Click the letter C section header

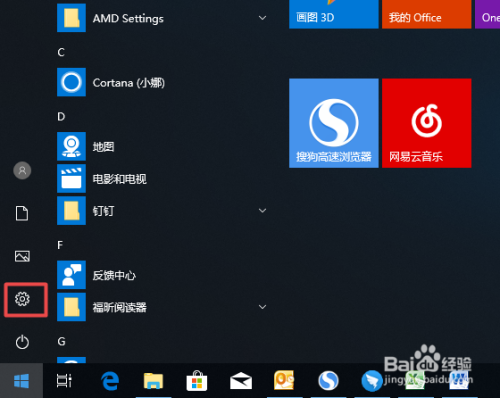(61, 52)
